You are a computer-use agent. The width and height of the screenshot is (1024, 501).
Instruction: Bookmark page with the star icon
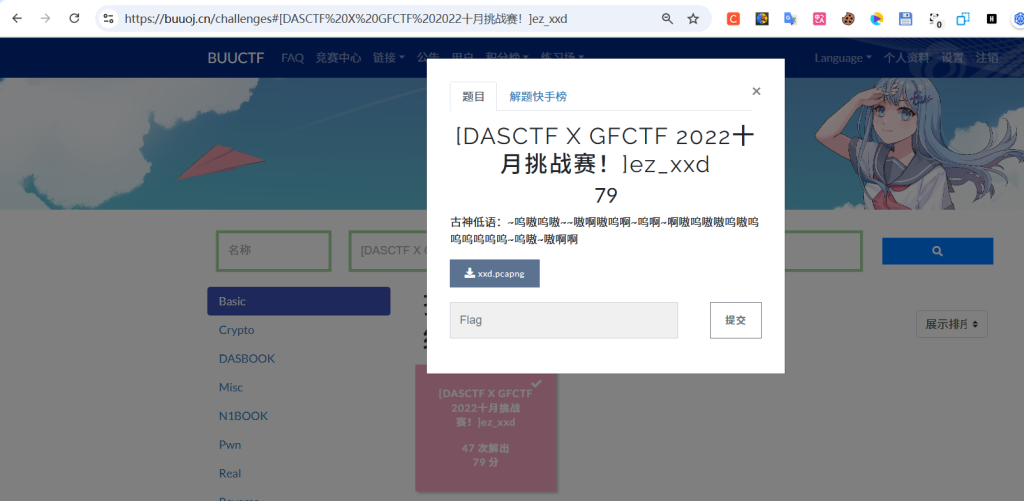(x=693, y=18)
